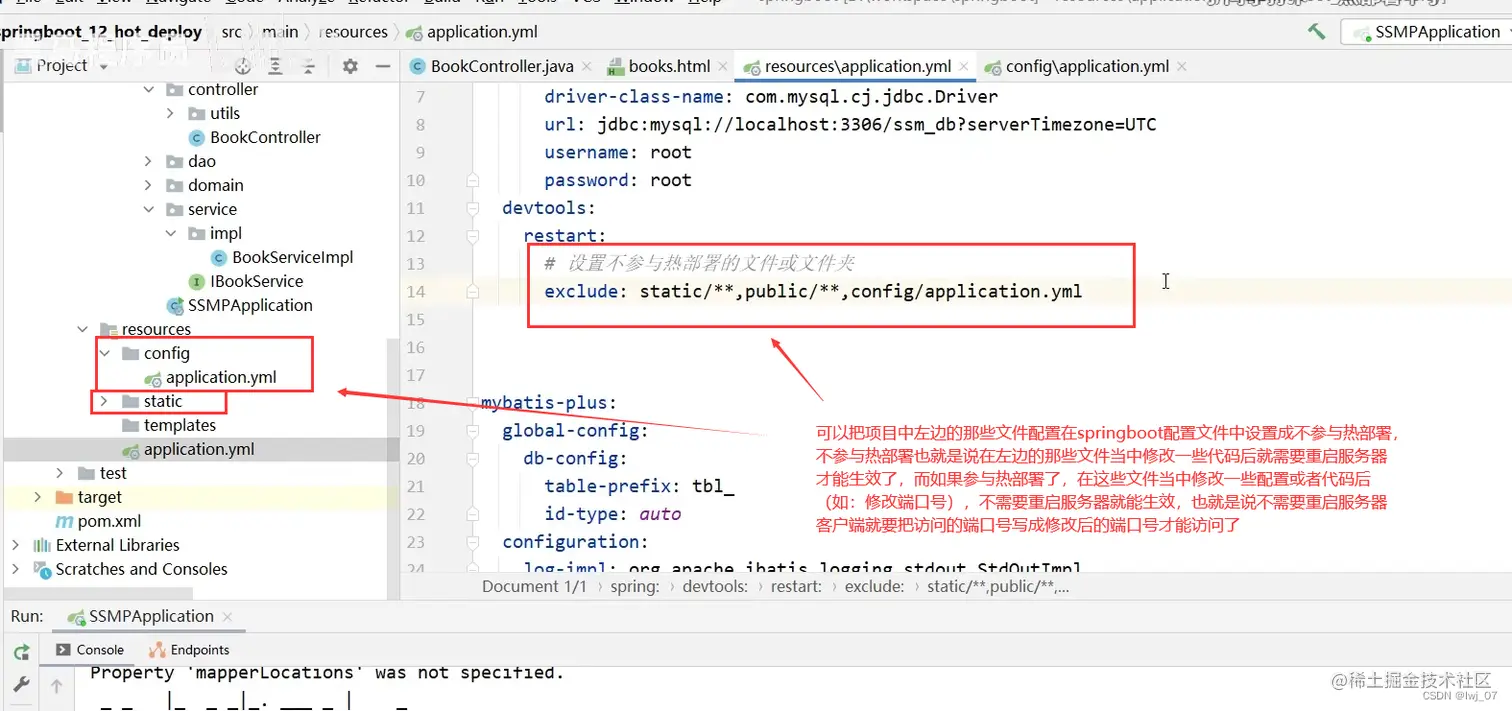This screenshot has width=1512, height=711.
Task: Click 'exclude:' in bottom breadcrumb
Action: [876, 587]
